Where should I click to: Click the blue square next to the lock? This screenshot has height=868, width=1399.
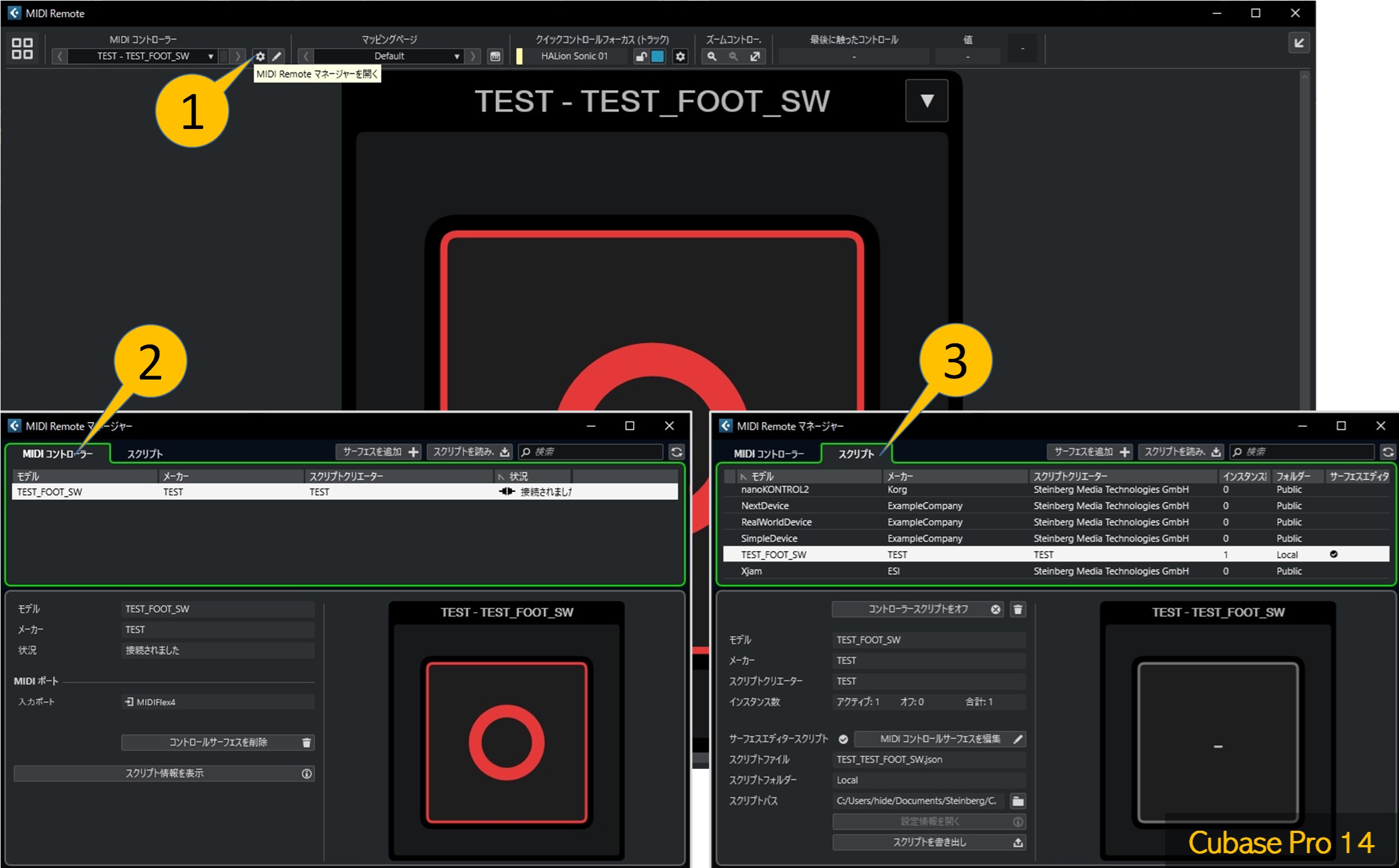coord(658,56)
